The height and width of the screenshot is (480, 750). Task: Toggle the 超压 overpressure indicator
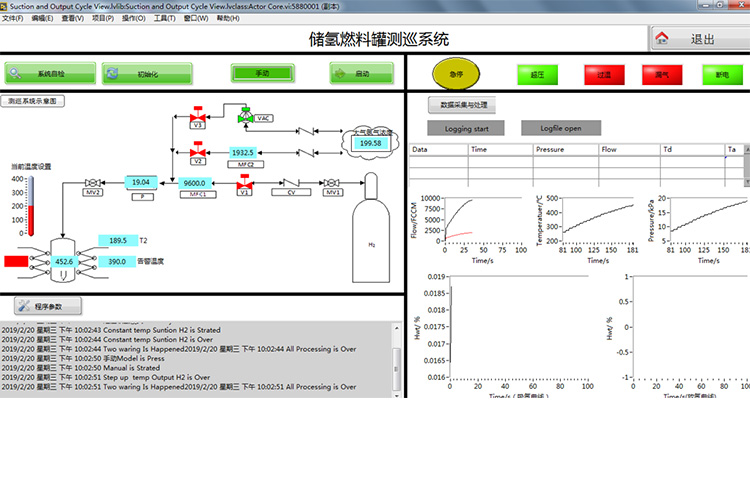coord(536,74)
